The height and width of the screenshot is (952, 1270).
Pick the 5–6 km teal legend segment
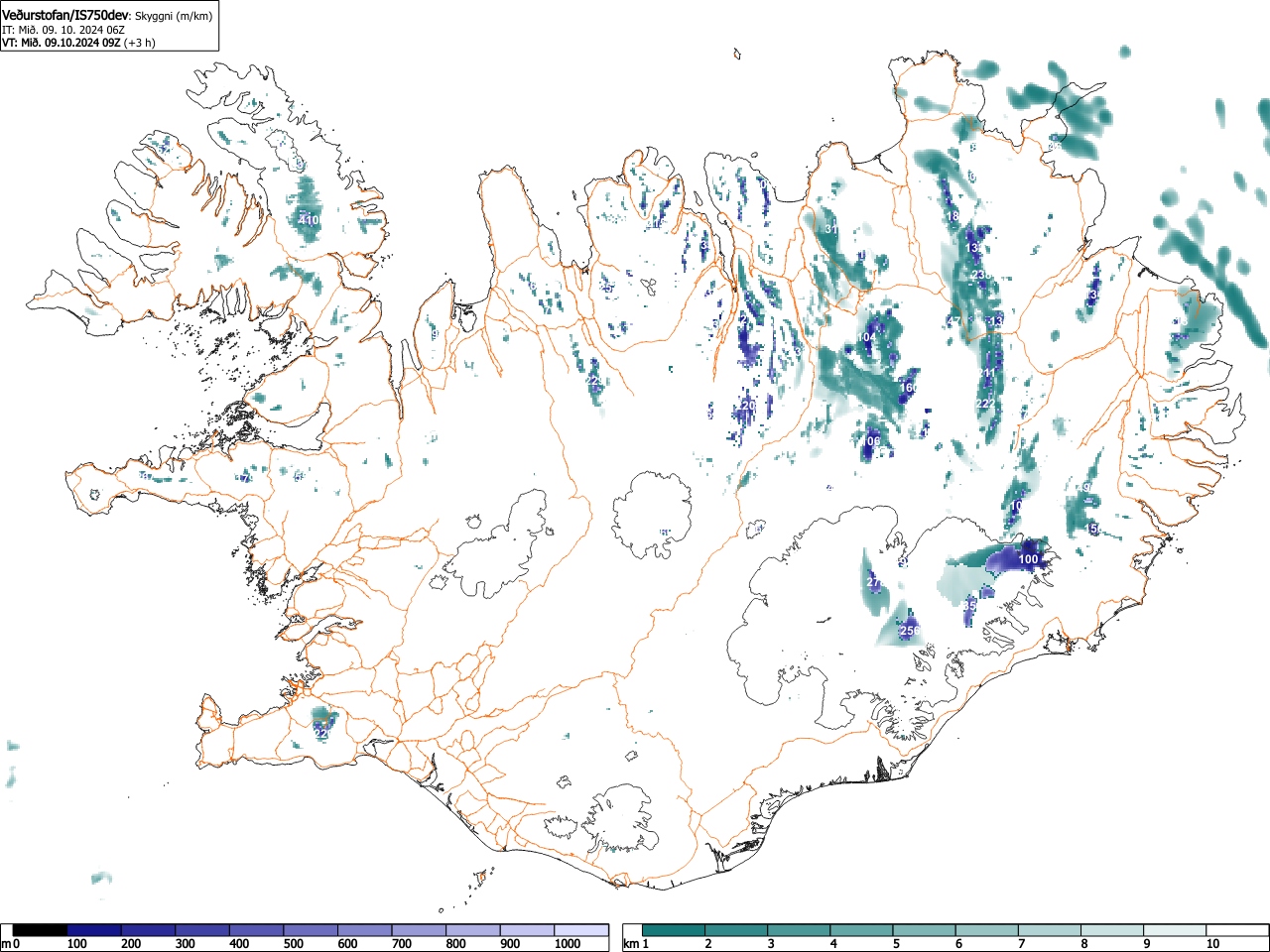click(x=924, y=930)
